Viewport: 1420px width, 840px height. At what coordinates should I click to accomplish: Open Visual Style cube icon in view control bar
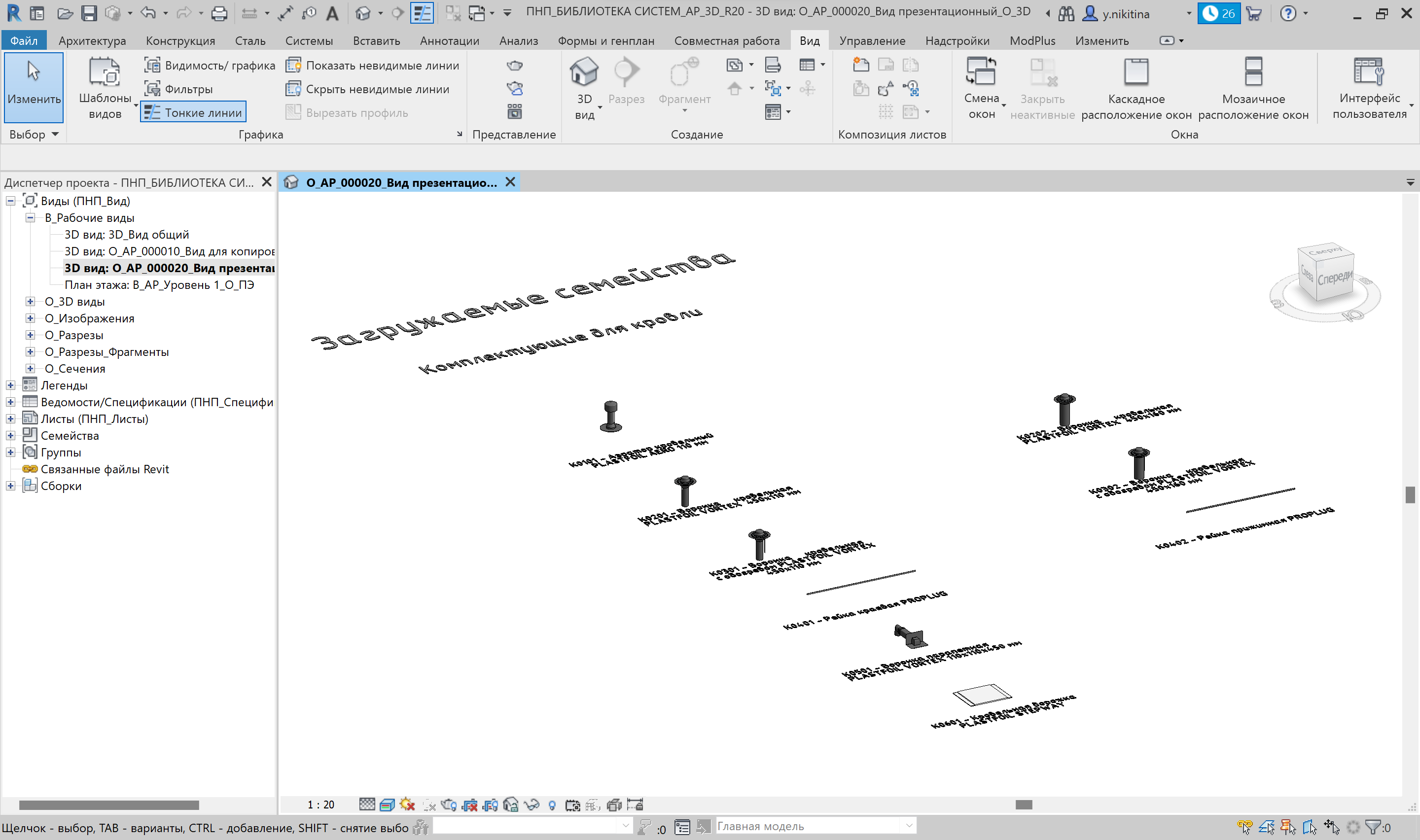(387, 805)
